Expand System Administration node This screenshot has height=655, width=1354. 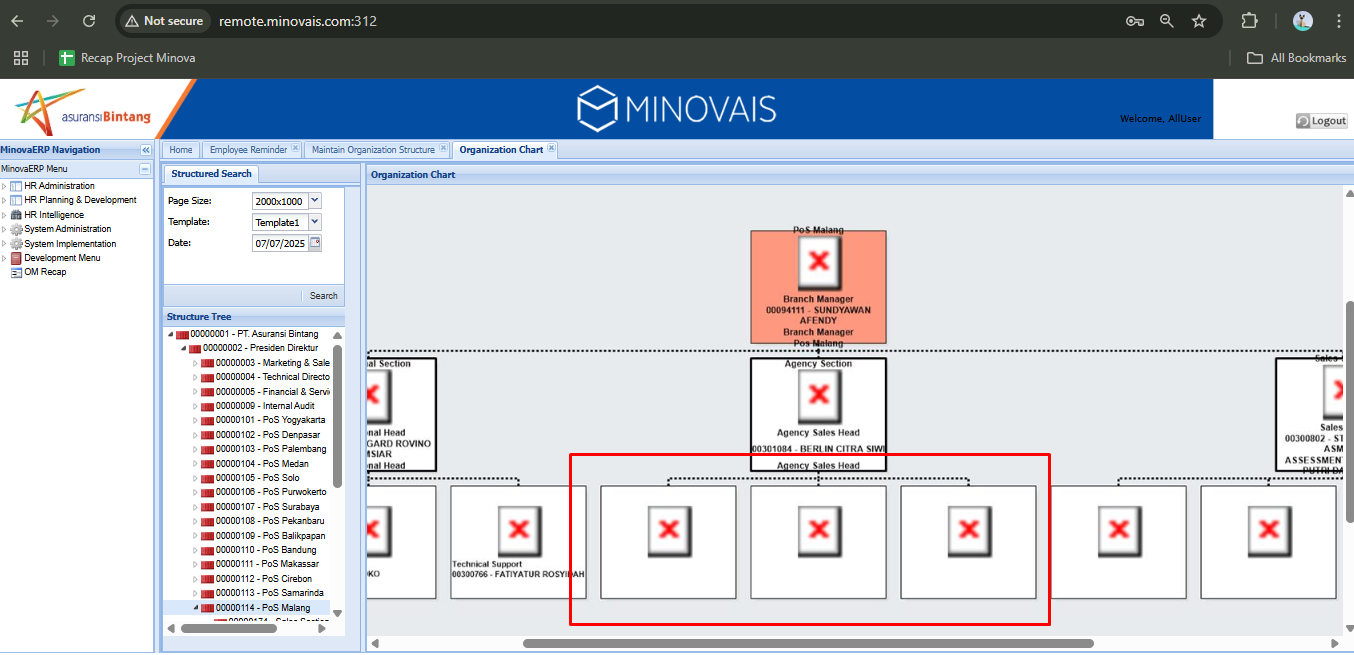(x=4, y=229)
